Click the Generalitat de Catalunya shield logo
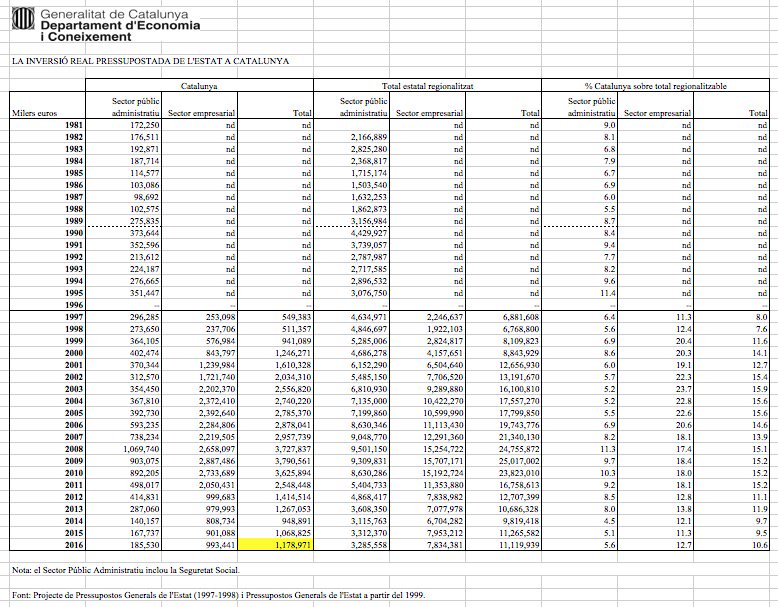Viewport: 778px width, 607px height. (x=23, y=19)
